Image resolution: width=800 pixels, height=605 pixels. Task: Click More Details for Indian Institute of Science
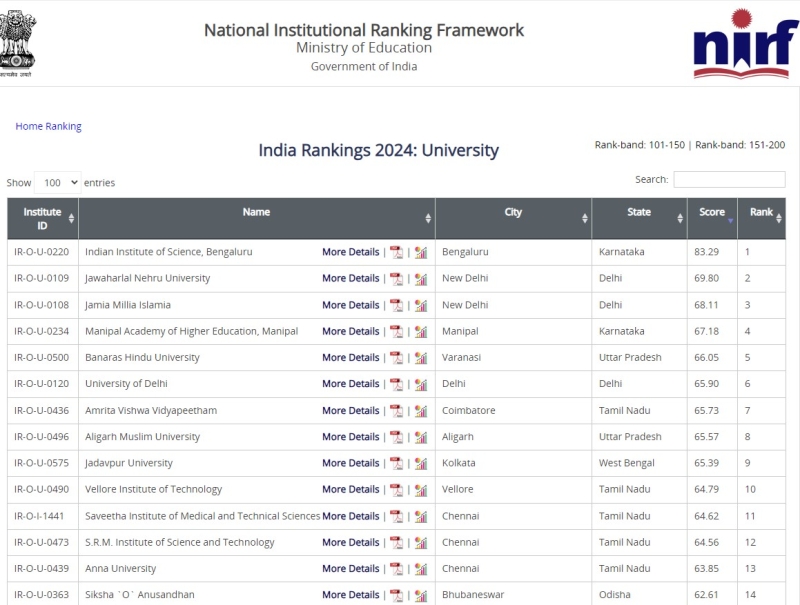(x=351, y=252)
